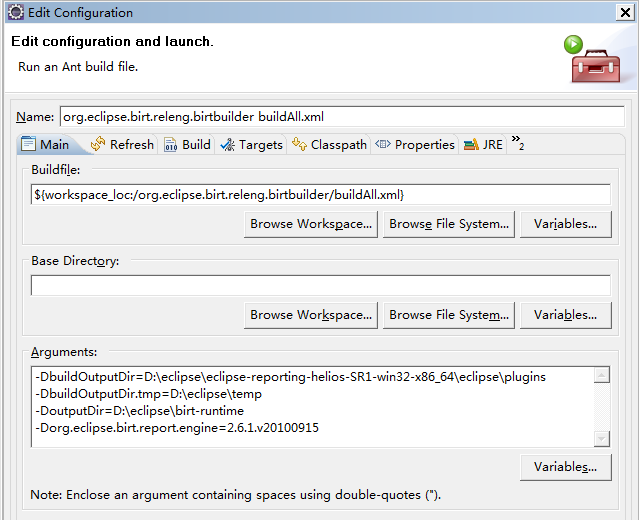Open Variables for the Buildfile field
This screenshot has width=639, height=520.
[x=566, y=224]
